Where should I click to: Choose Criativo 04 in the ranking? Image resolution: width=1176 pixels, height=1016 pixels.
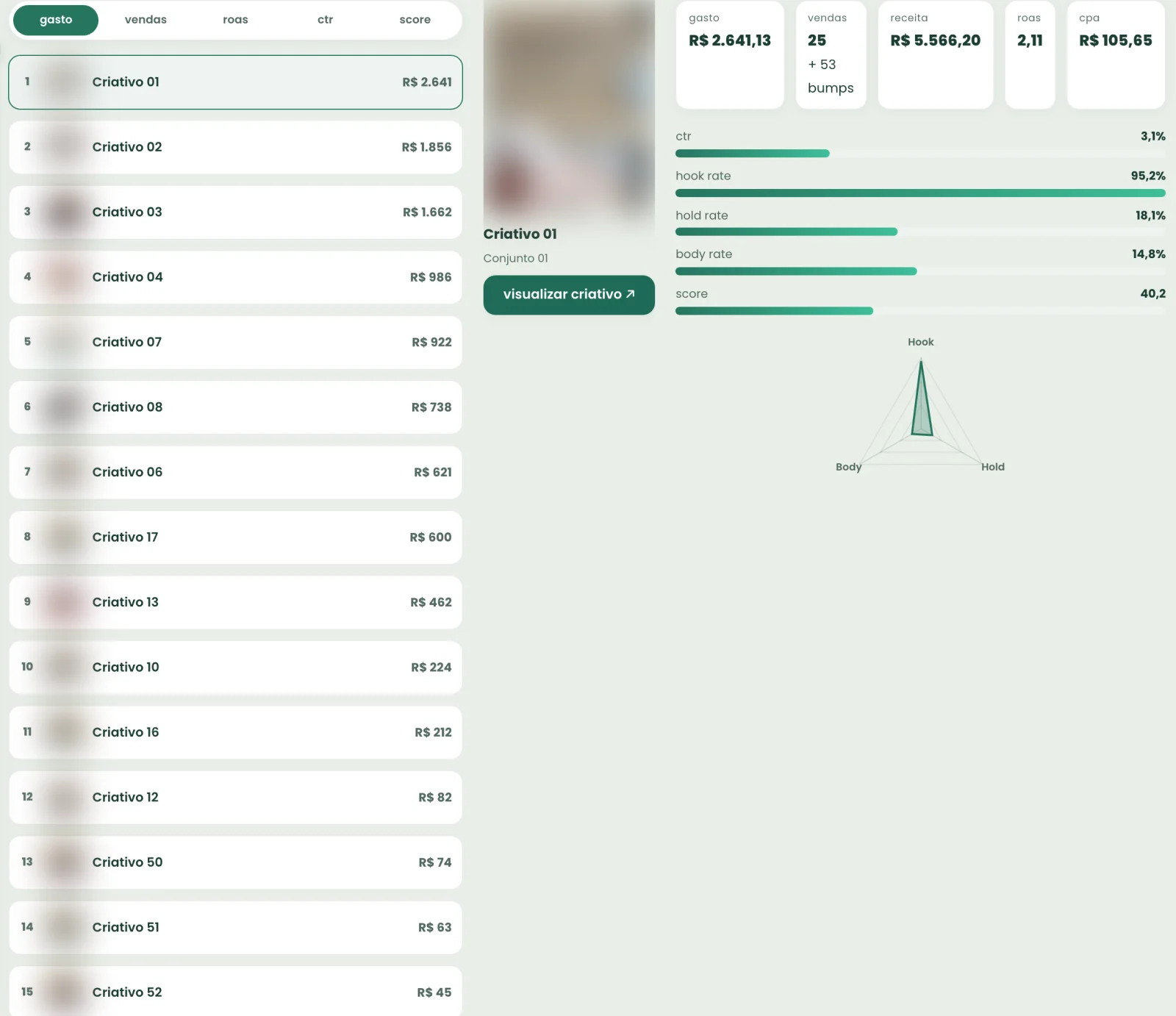click(235, 277)
